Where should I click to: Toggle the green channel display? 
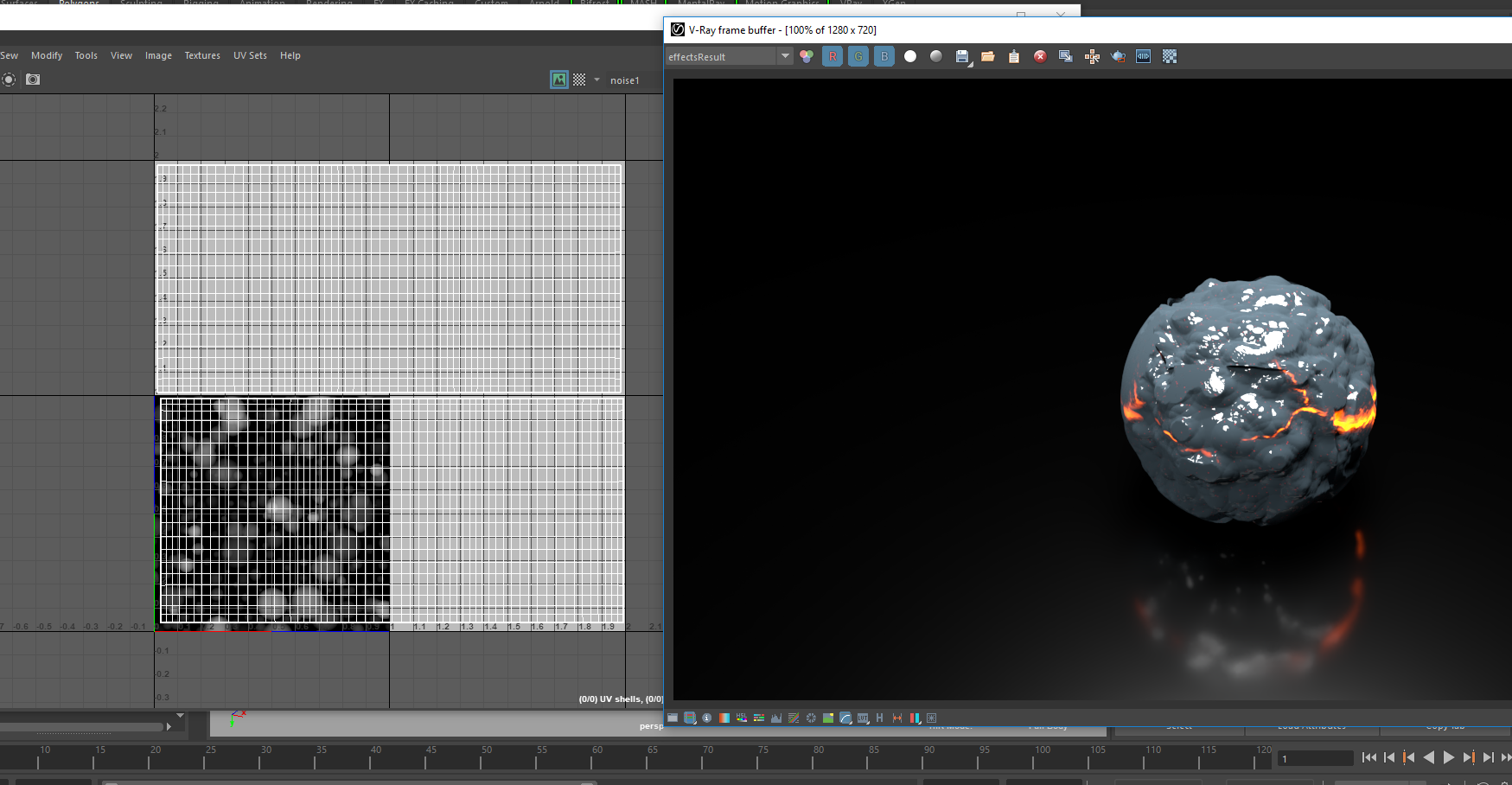[x=858, y=56]
